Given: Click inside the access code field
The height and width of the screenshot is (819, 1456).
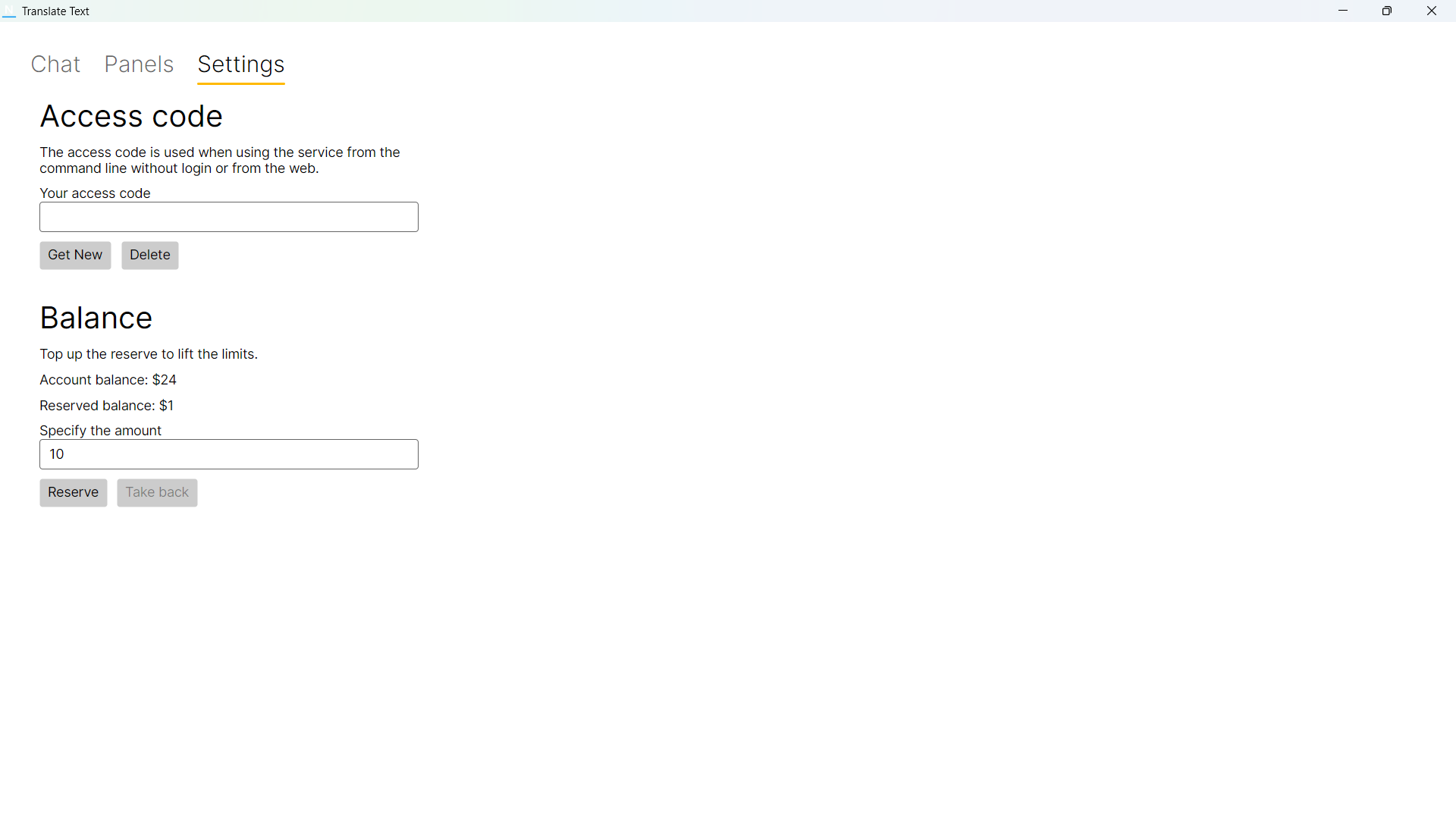Looking at the screenshot, I should (228, 217).
